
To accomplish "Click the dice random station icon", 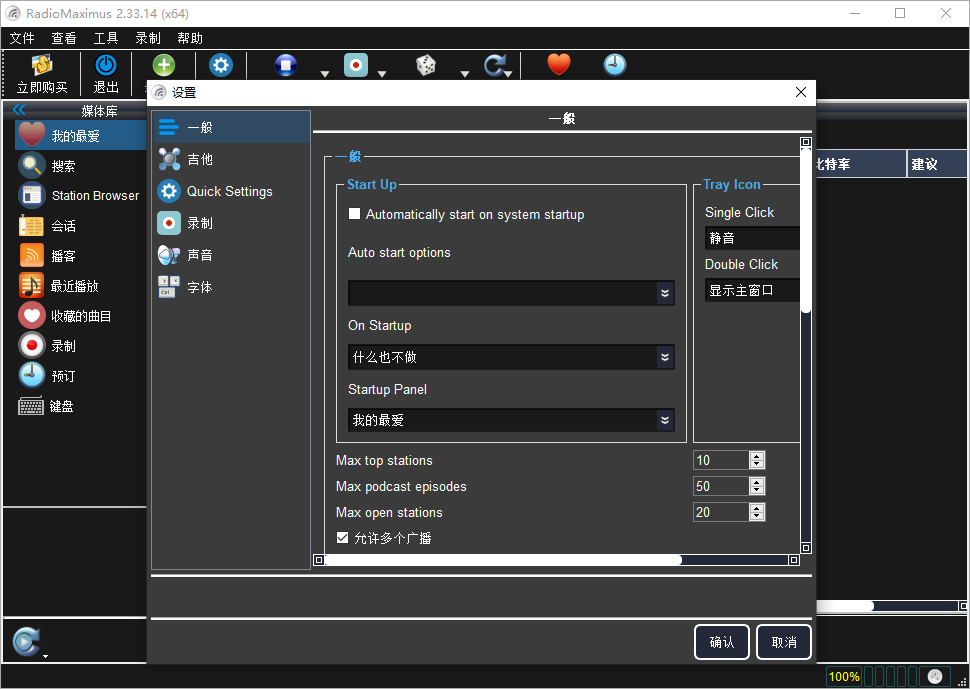I will [x=426, y=65].
